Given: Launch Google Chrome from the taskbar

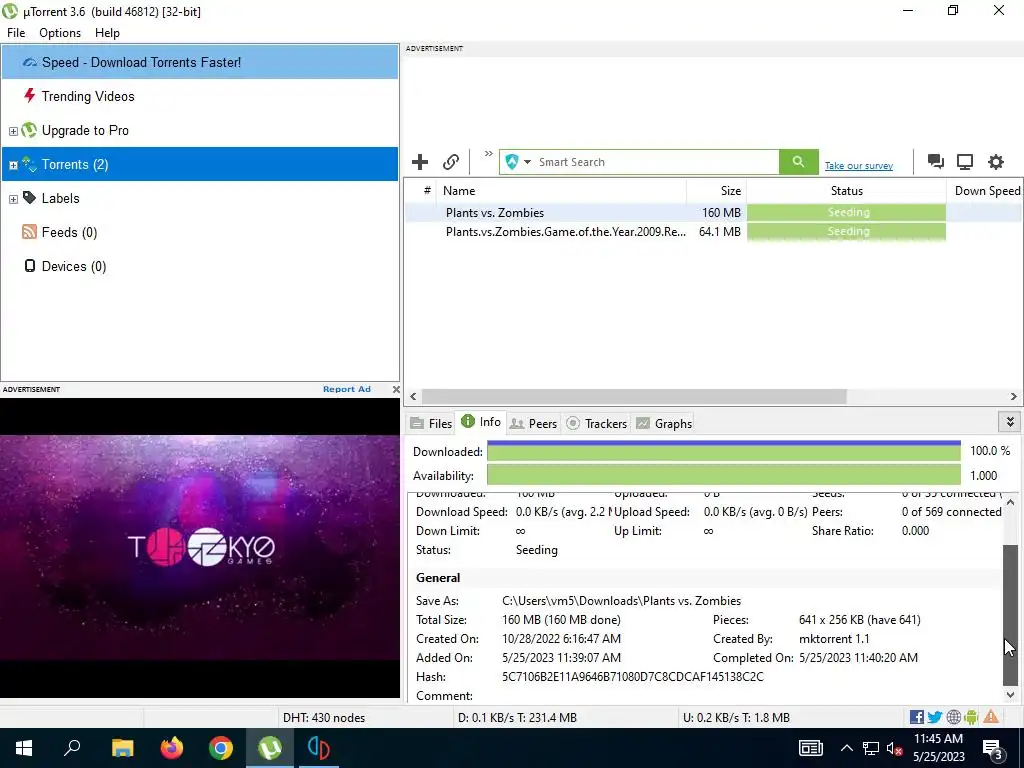Looking at the screenshot, I should coord(221,748).
